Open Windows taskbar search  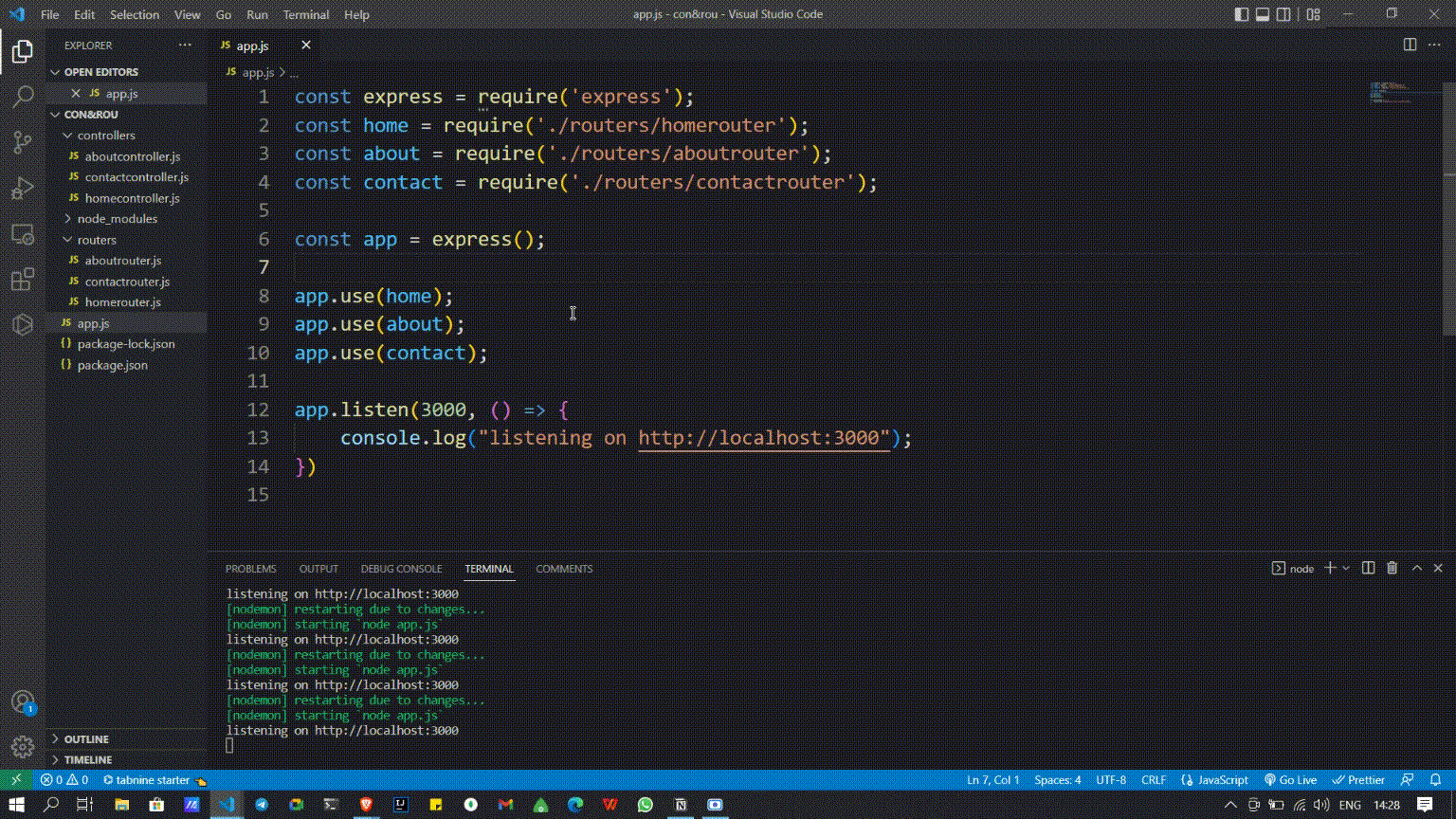click(x=51, y=805)
